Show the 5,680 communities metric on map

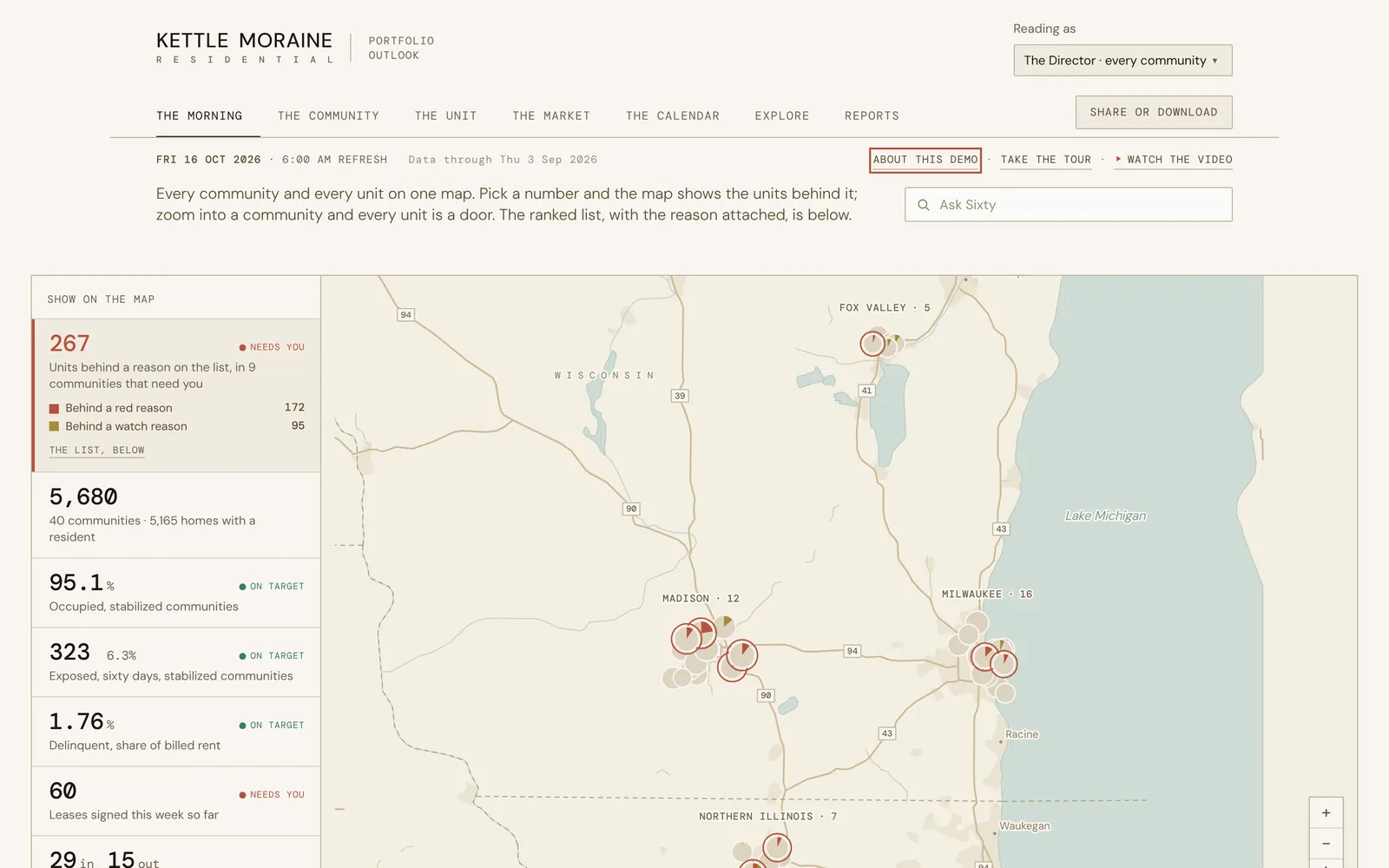pyautogui.click(x=176, y=515)
